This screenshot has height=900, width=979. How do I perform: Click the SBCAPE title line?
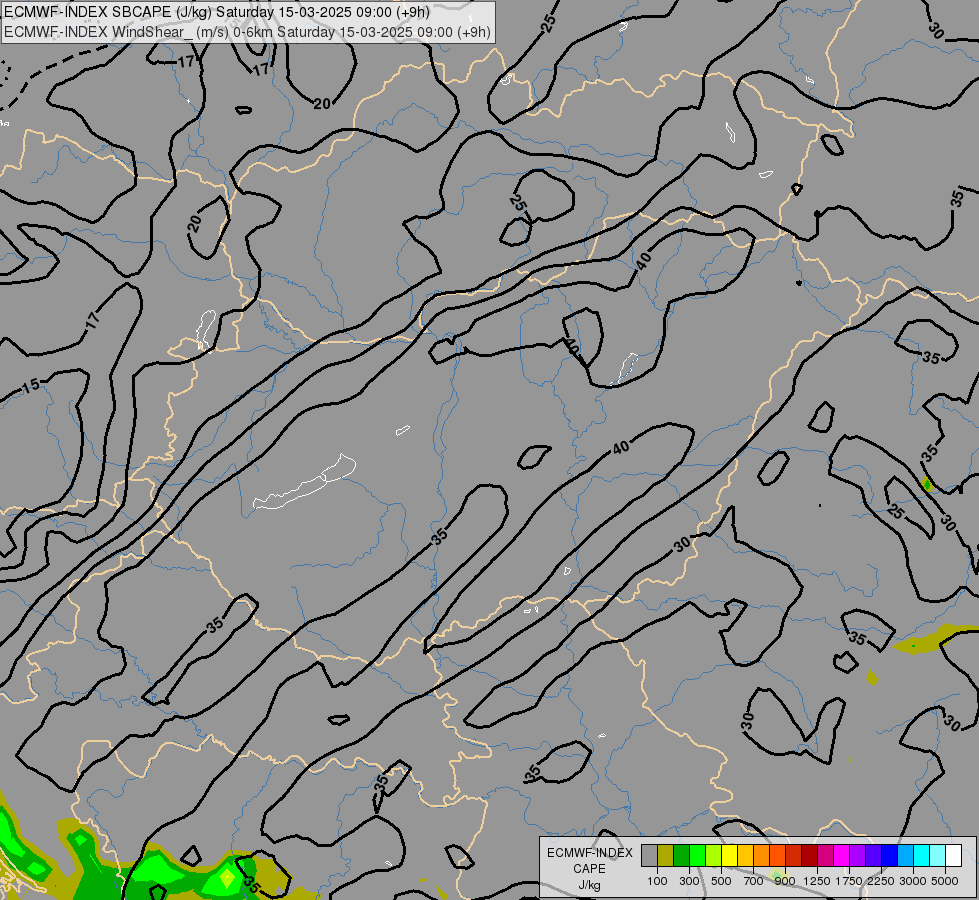[217, 12]
